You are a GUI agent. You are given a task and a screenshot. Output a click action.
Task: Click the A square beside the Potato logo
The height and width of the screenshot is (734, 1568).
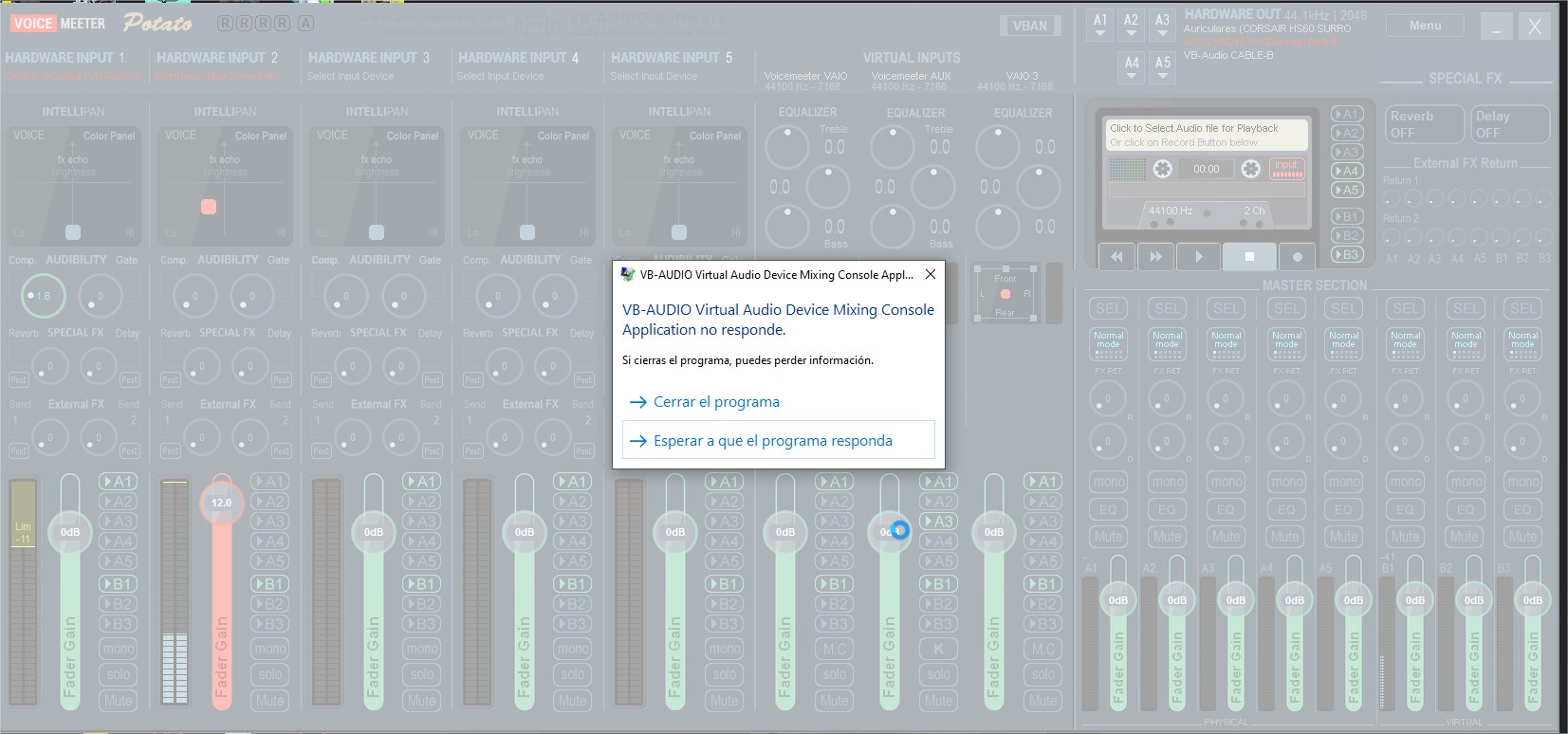coord(305,23)
